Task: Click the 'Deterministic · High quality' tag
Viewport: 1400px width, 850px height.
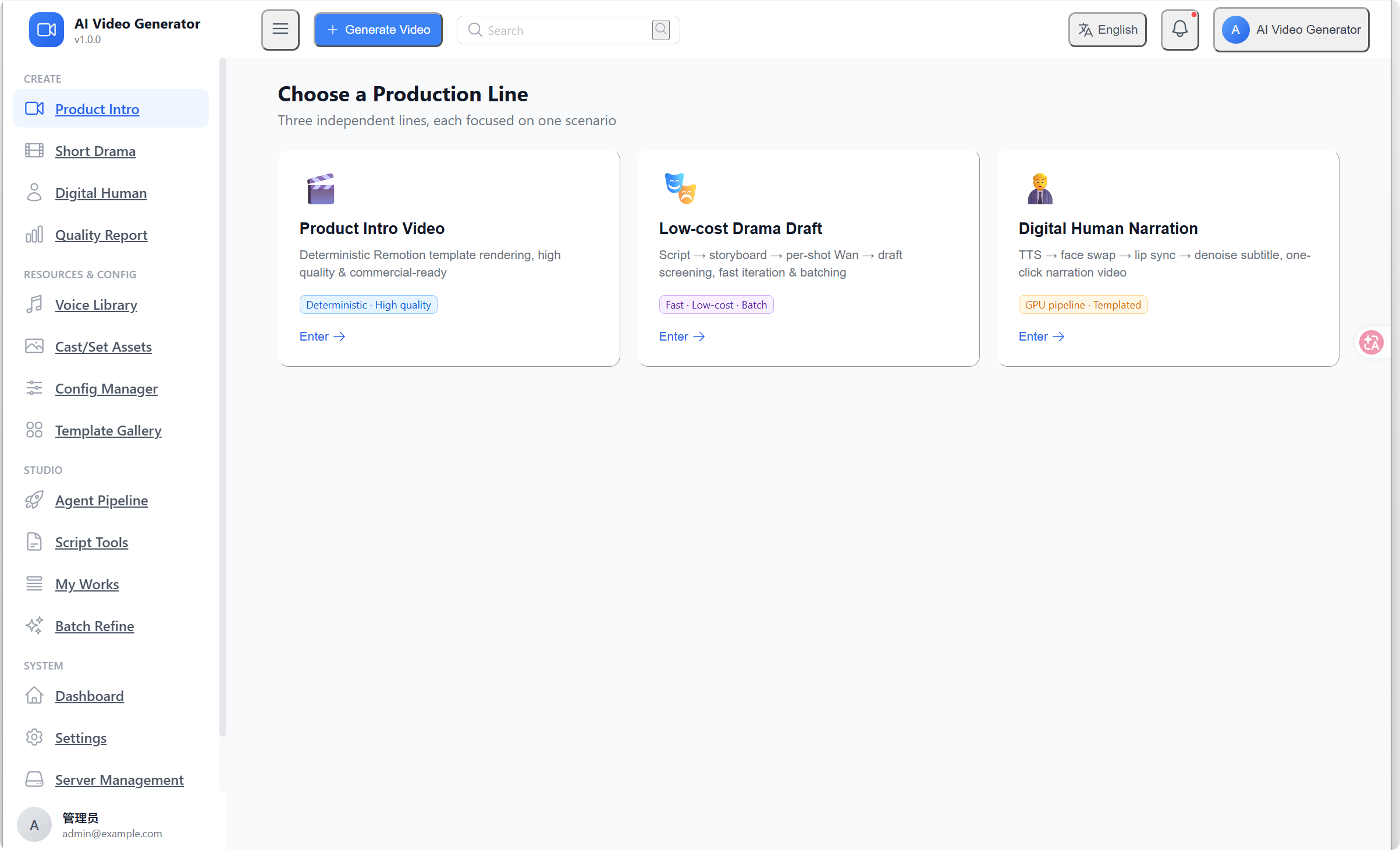Action: tap(368, 304)
